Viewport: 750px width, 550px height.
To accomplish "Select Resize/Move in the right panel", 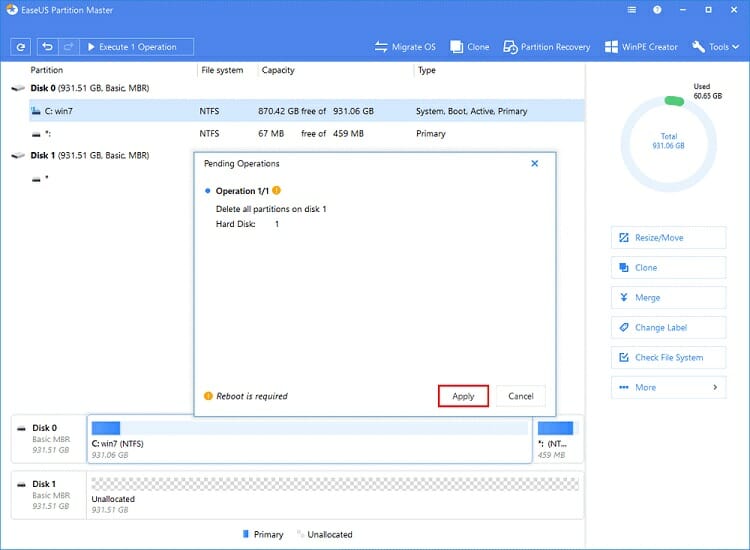I will 668,238.
